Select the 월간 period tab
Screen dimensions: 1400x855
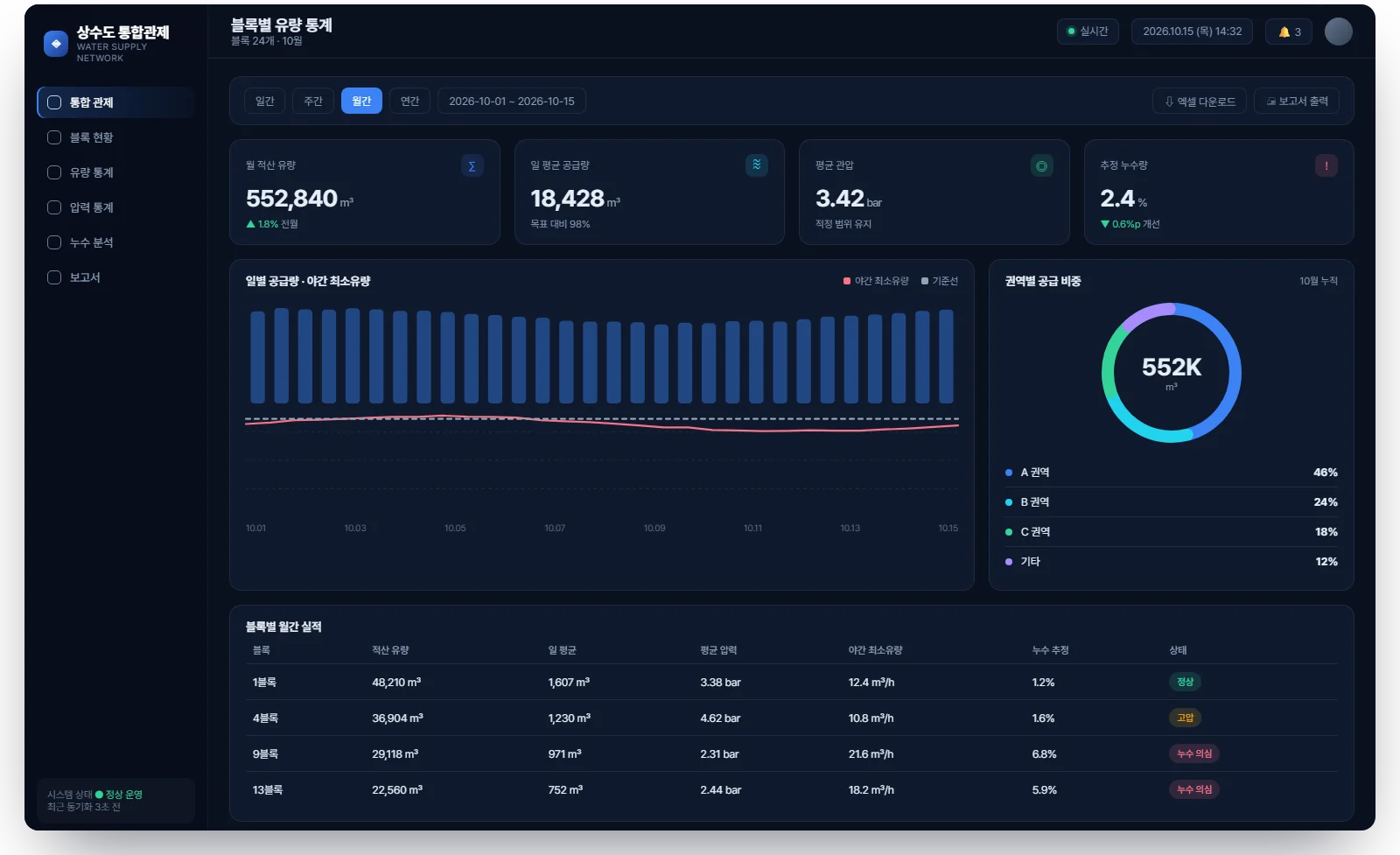[361, 101]
